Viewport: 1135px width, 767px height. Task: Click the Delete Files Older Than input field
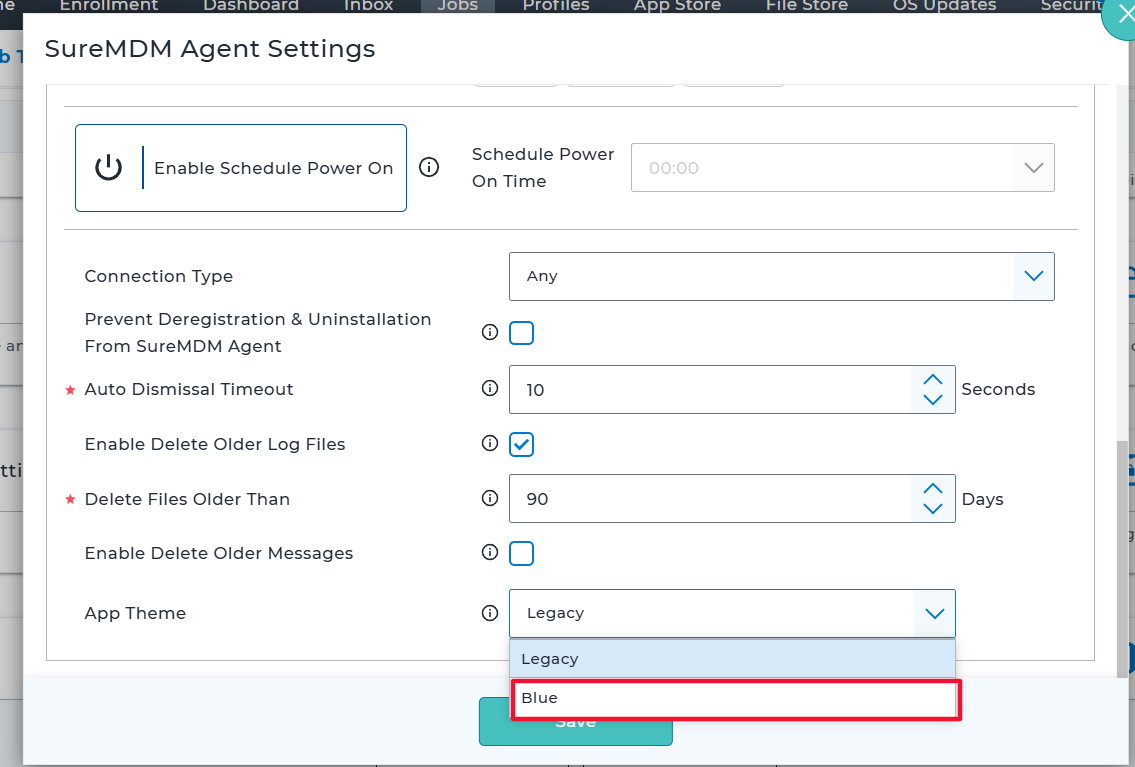710,498
